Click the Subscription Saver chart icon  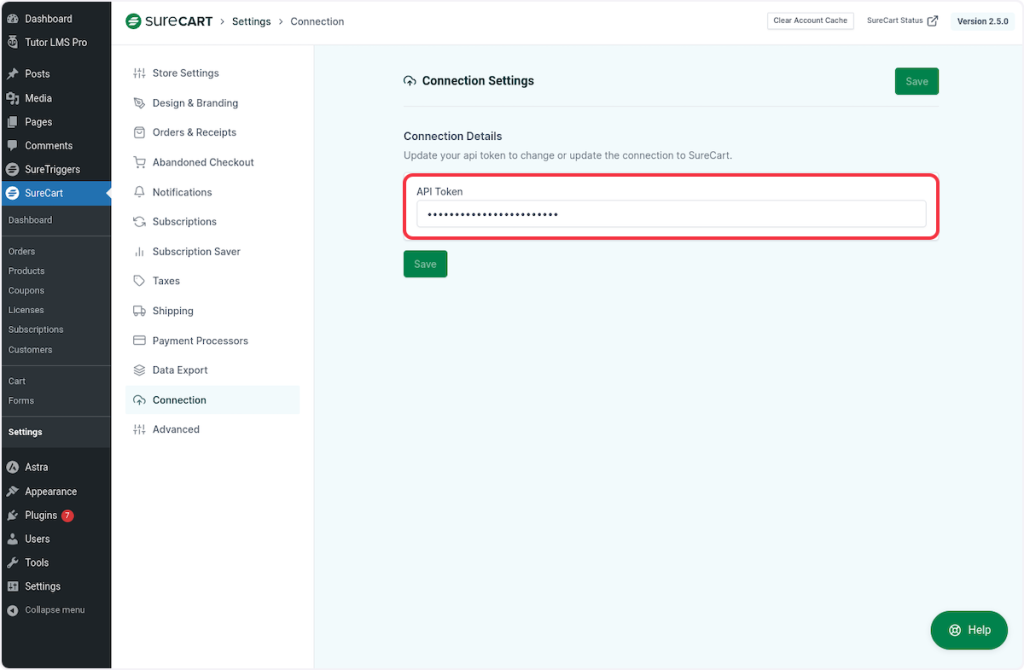[x=139, y=252]
